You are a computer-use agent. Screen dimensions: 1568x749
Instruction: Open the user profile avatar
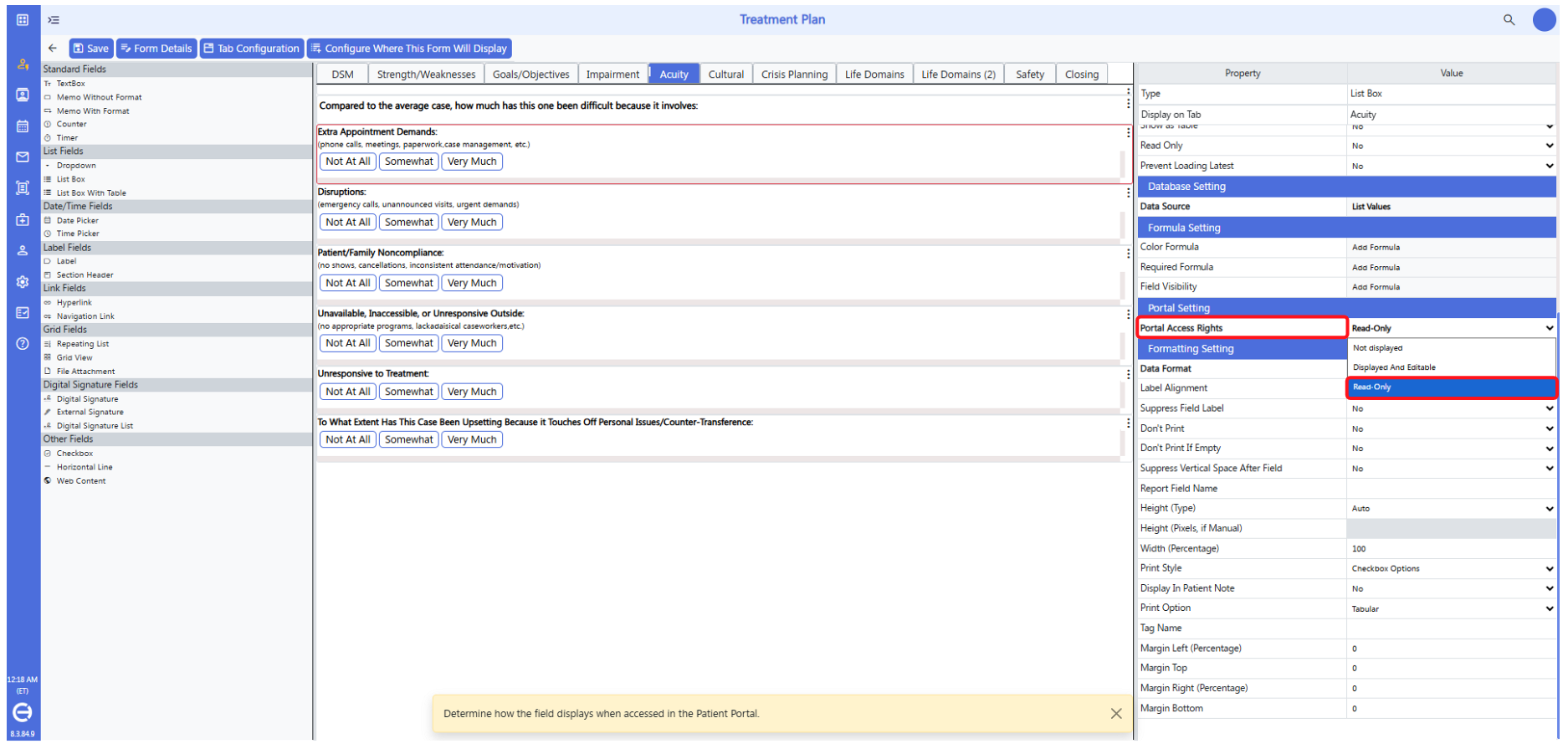1544,19
